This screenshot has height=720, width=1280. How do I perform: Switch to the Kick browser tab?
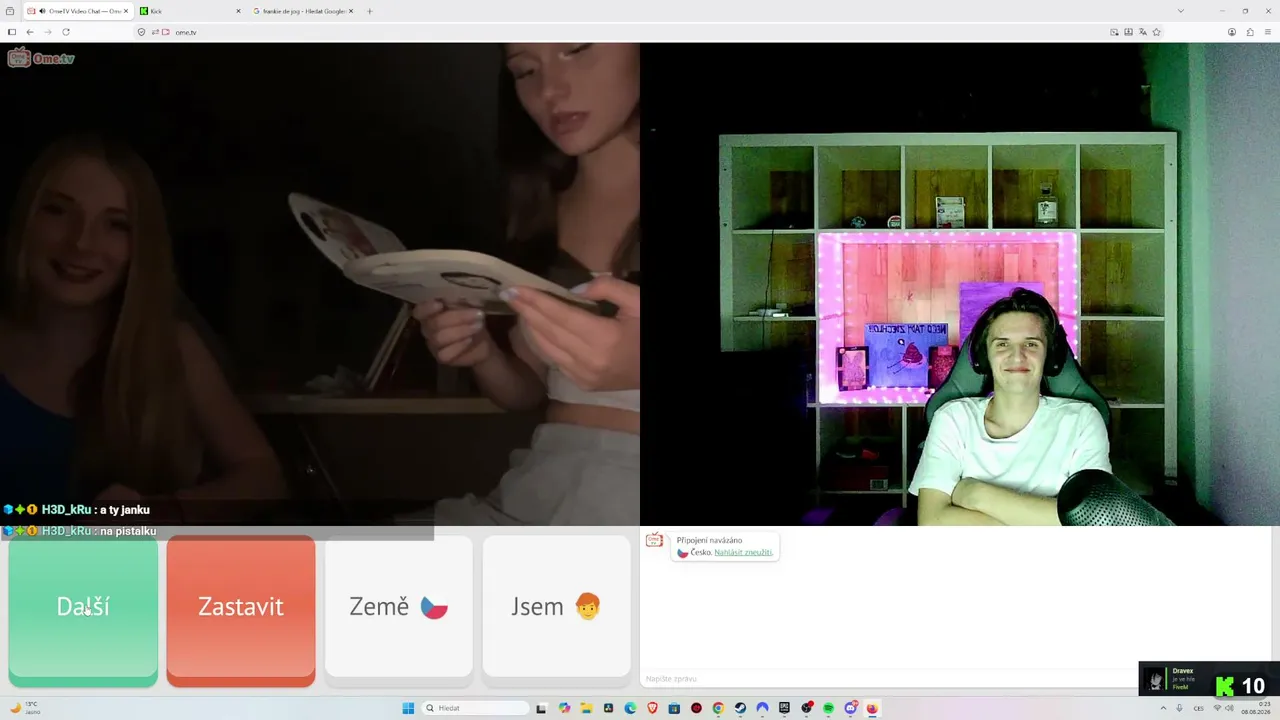(190, 11)
